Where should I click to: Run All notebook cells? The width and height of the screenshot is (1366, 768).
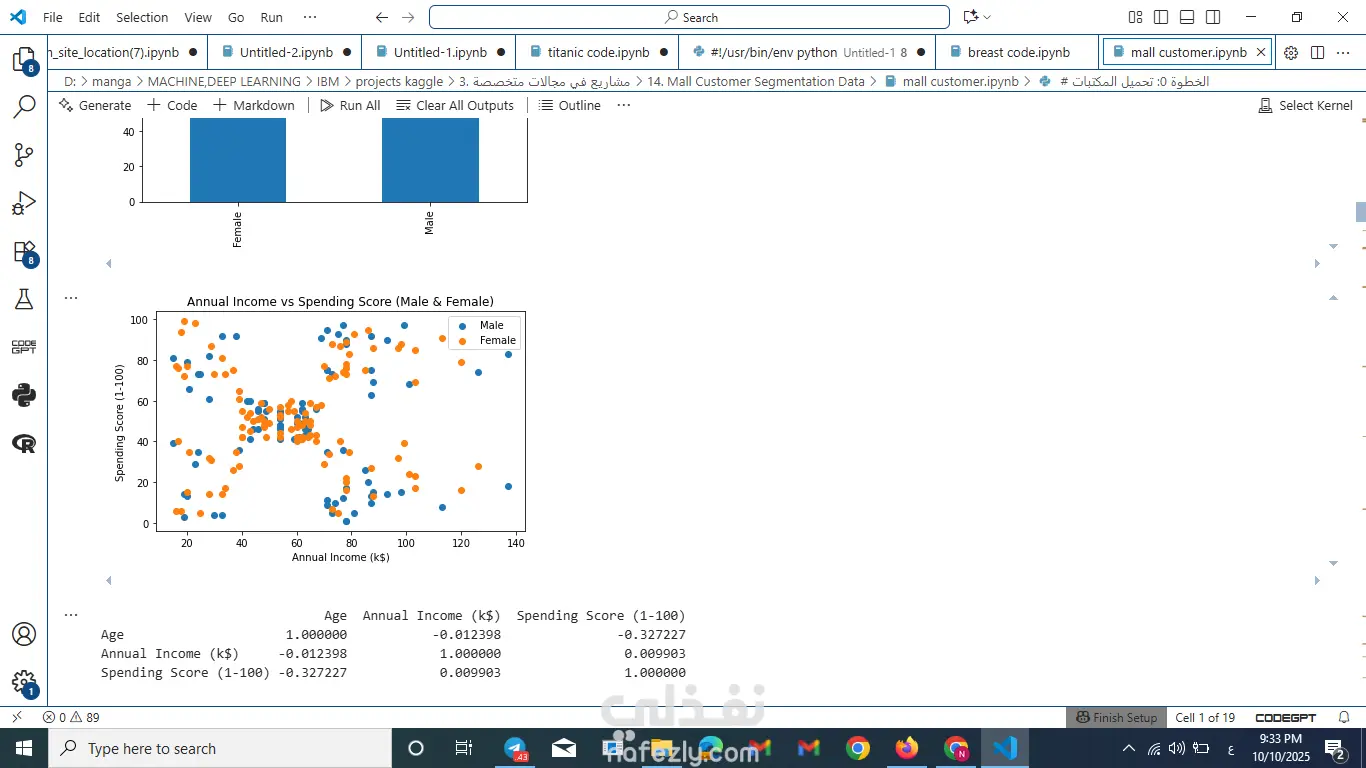350,105
